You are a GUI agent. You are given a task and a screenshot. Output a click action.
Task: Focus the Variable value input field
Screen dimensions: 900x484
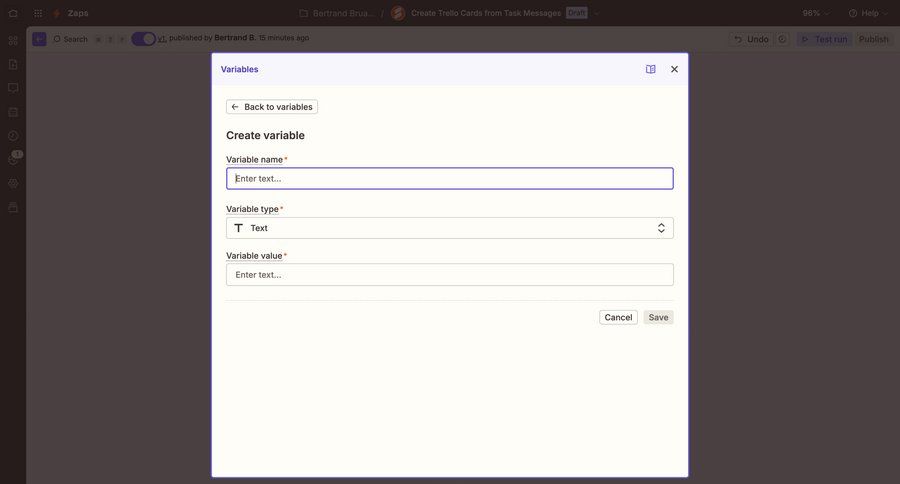coord(449,274)
